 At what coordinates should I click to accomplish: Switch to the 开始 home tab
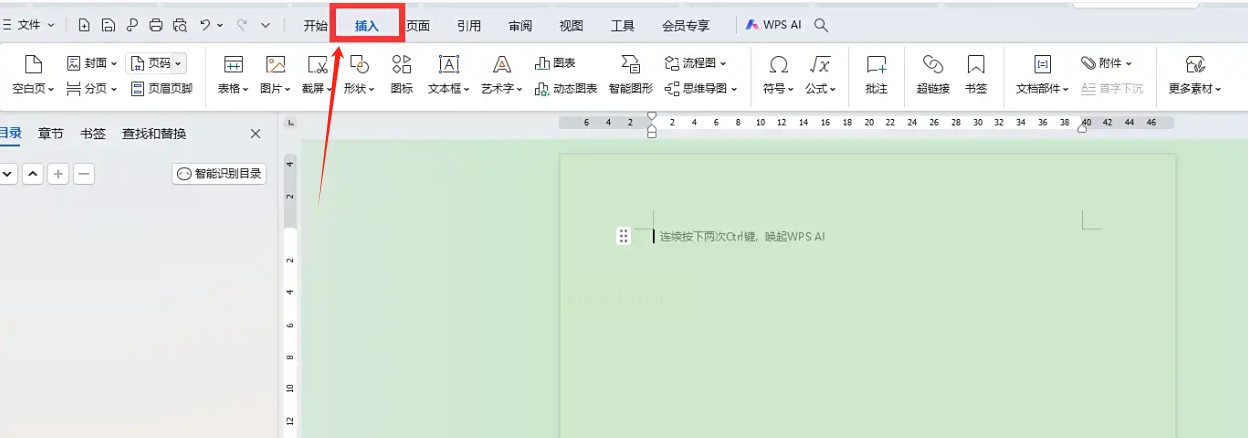tap(316, 25)
